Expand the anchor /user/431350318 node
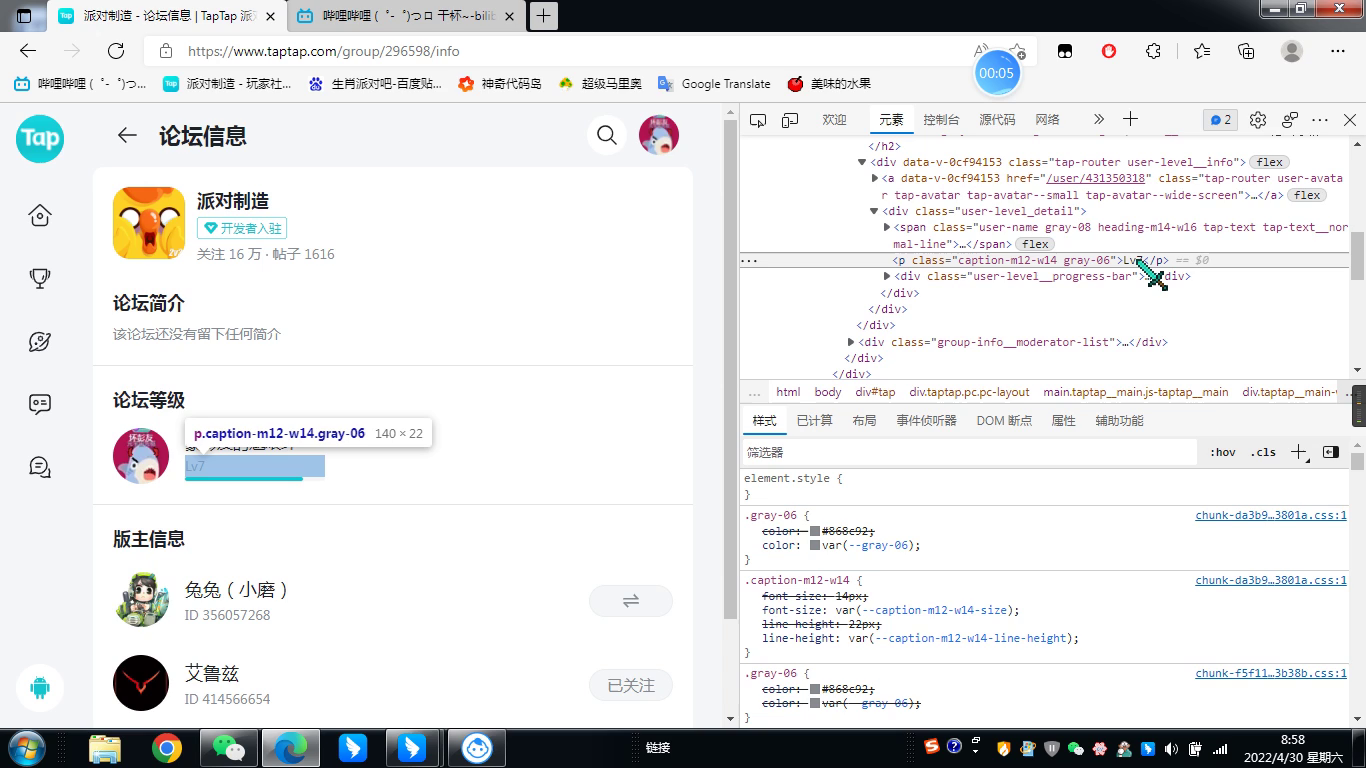Image resolution: width=1366 pixels, height=768 pixels. click(875, 178)
